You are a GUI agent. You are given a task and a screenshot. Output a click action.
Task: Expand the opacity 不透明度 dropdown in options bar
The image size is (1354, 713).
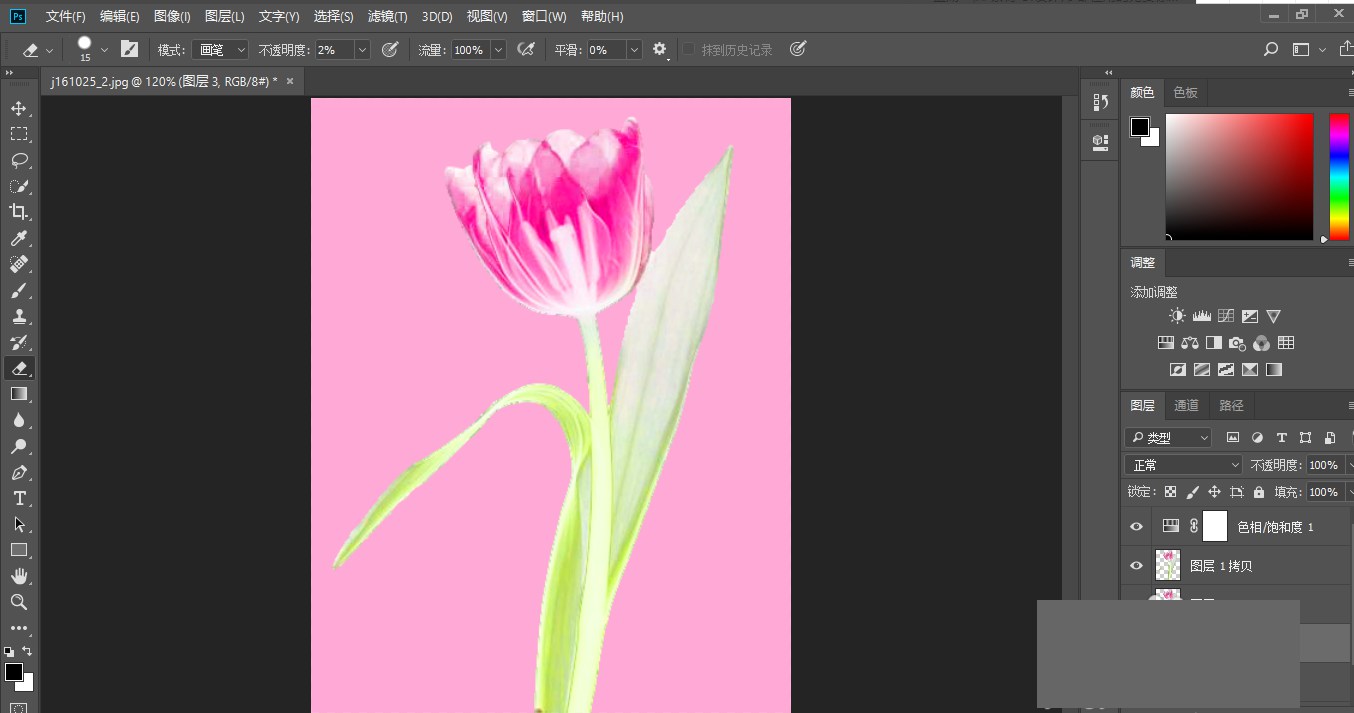coord(361,49)
